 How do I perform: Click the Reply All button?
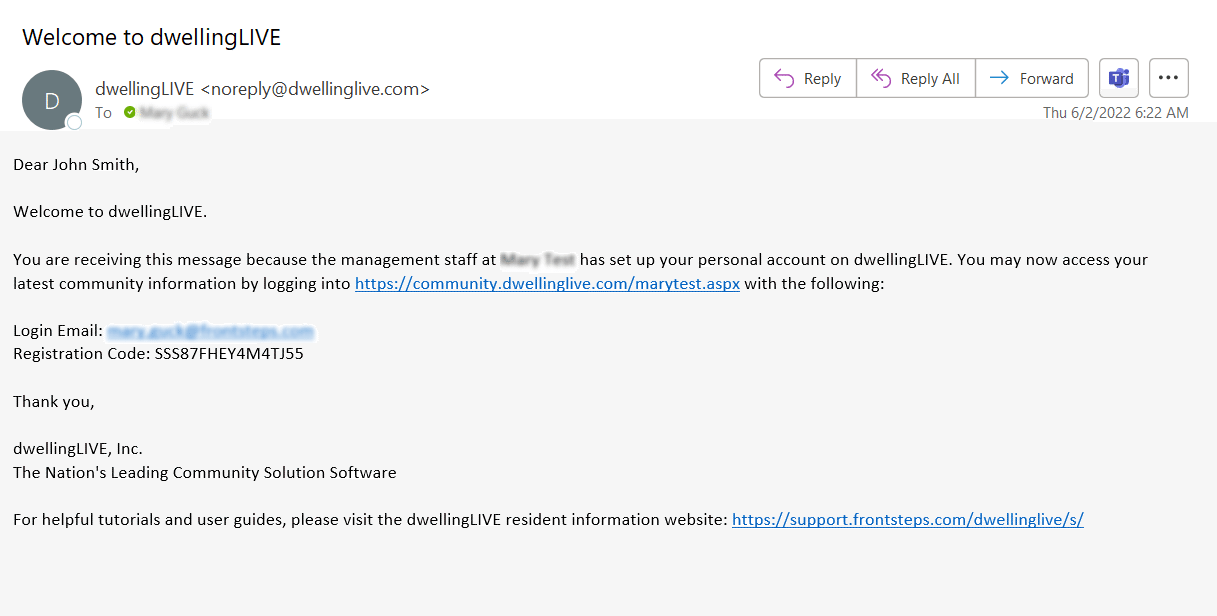[x=916, y=78]
